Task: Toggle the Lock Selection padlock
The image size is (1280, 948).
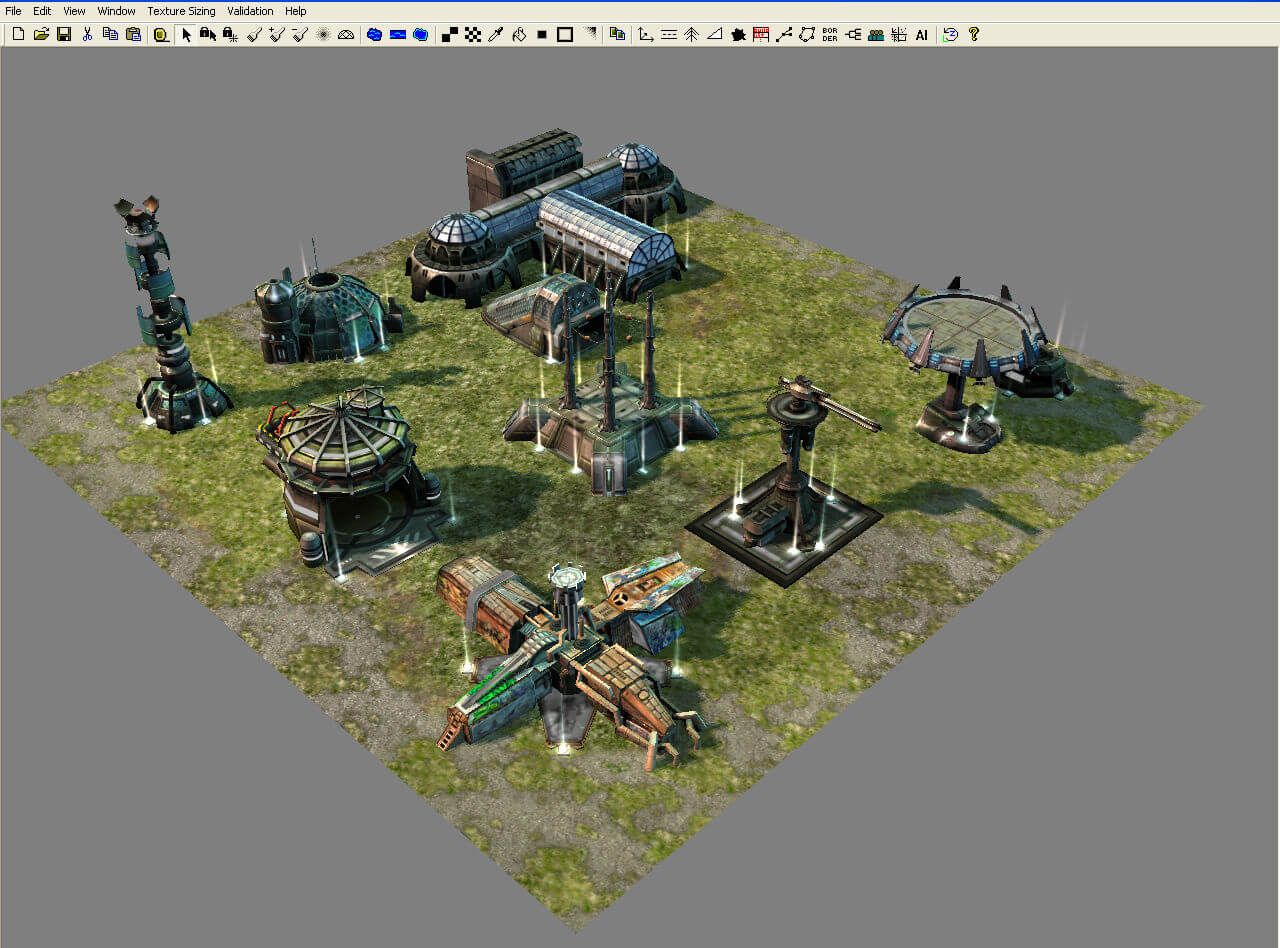Action: click(x=207, y=33)
